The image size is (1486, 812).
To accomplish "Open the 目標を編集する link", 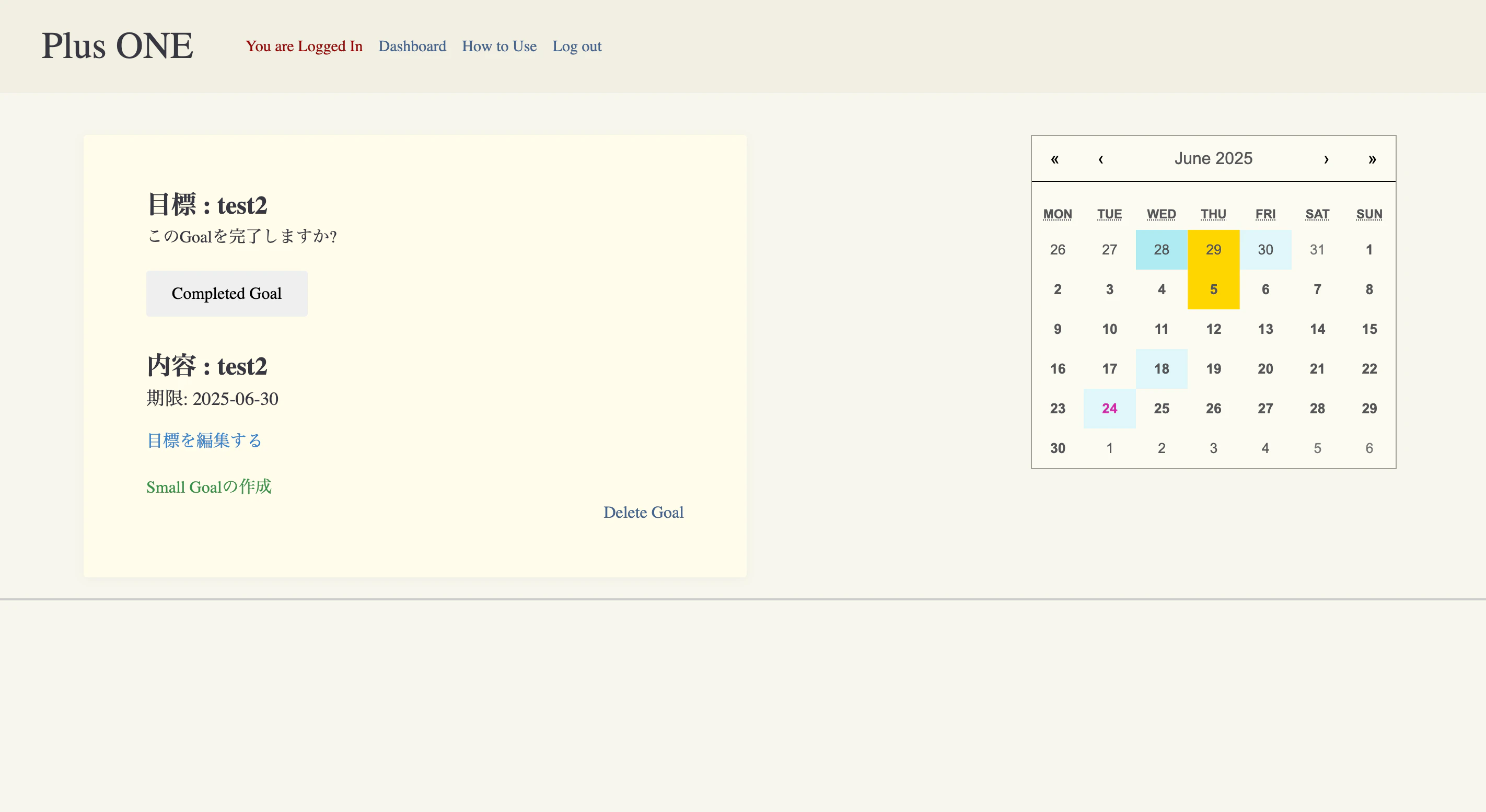I will point(204,440).
